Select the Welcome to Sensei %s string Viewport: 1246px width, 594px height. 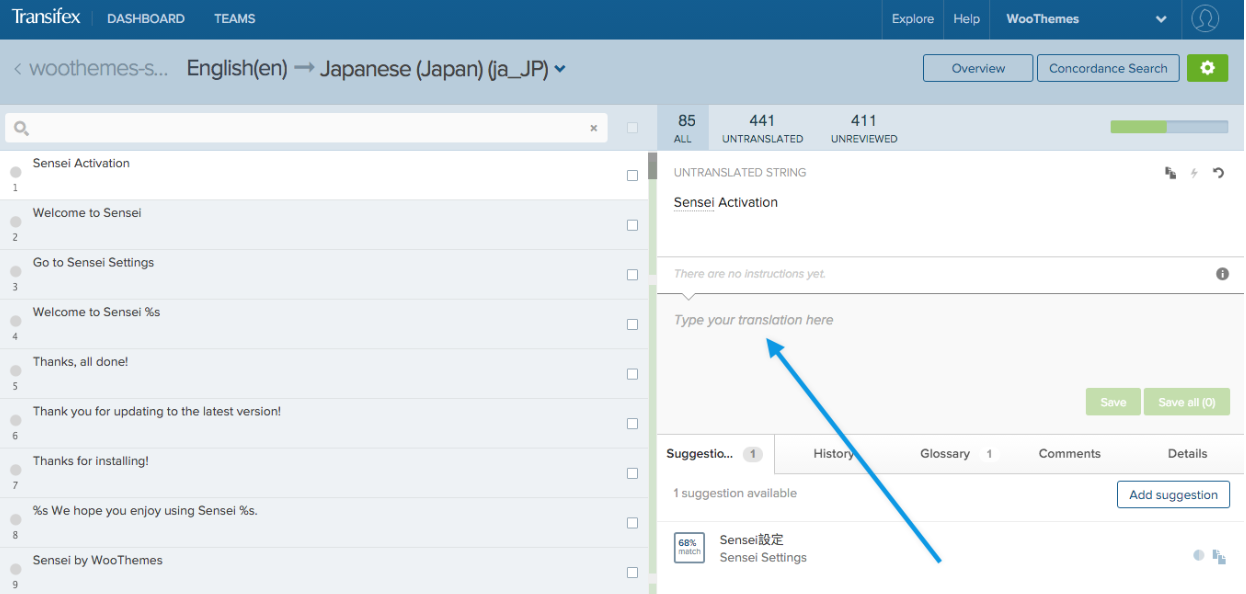324,324
